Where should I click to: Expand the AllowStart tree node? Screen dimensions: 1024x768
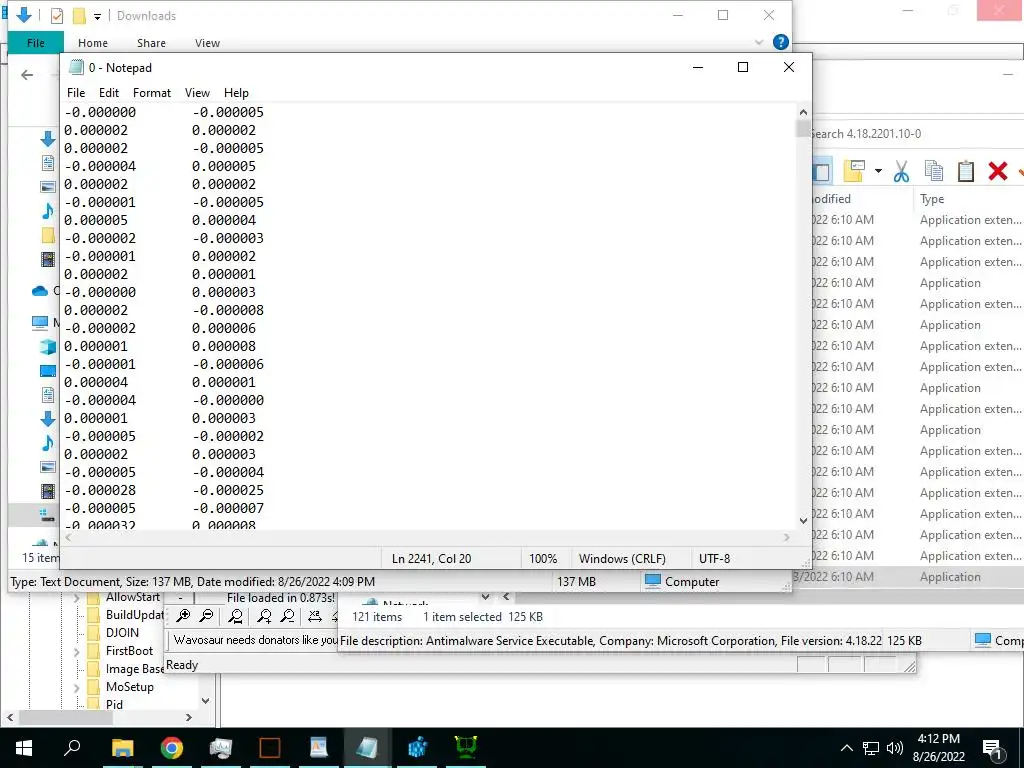tap(76, 598)
